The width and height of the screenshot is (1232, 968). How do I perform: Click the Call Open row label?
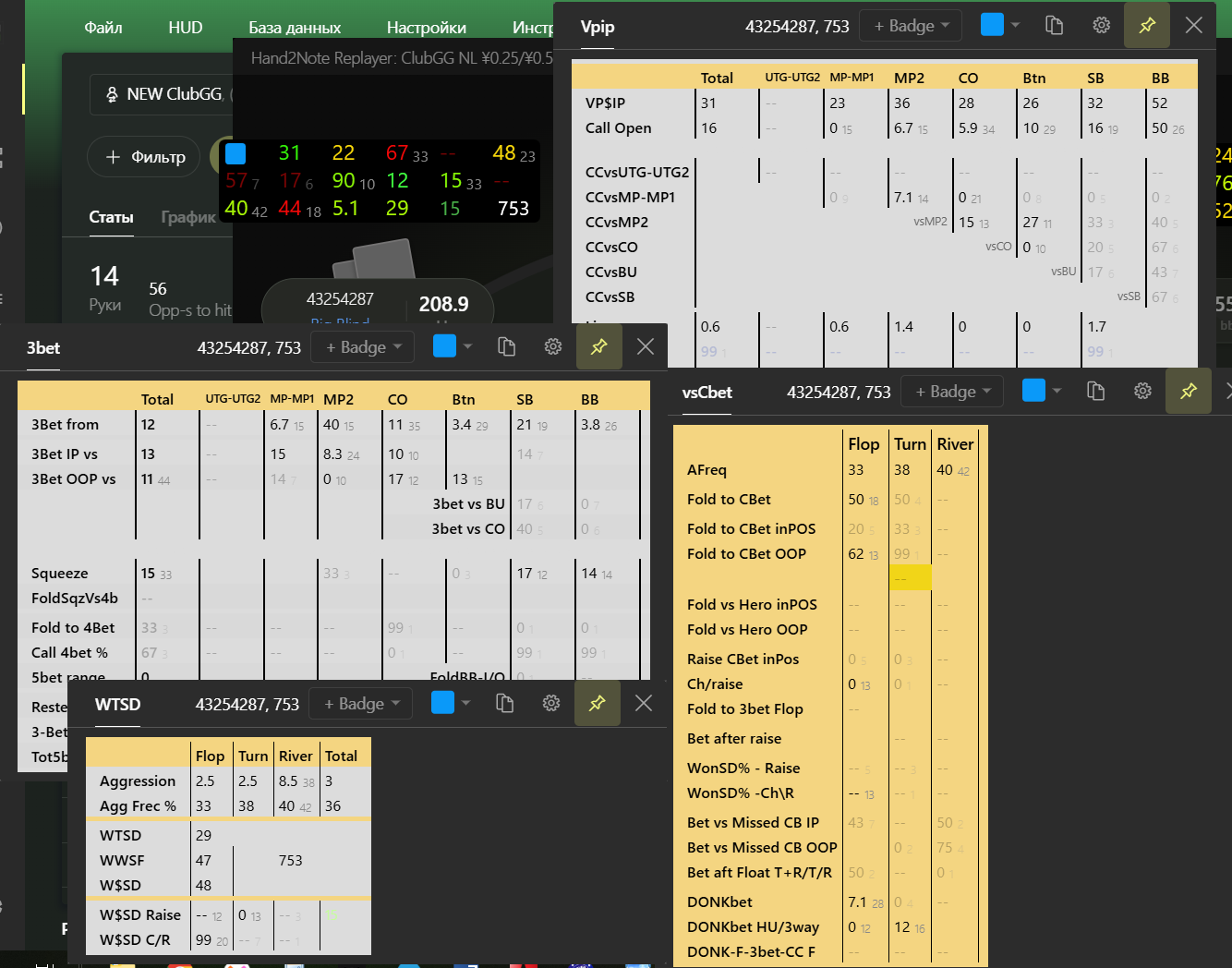pyautogui.click(x=618, y=127)
